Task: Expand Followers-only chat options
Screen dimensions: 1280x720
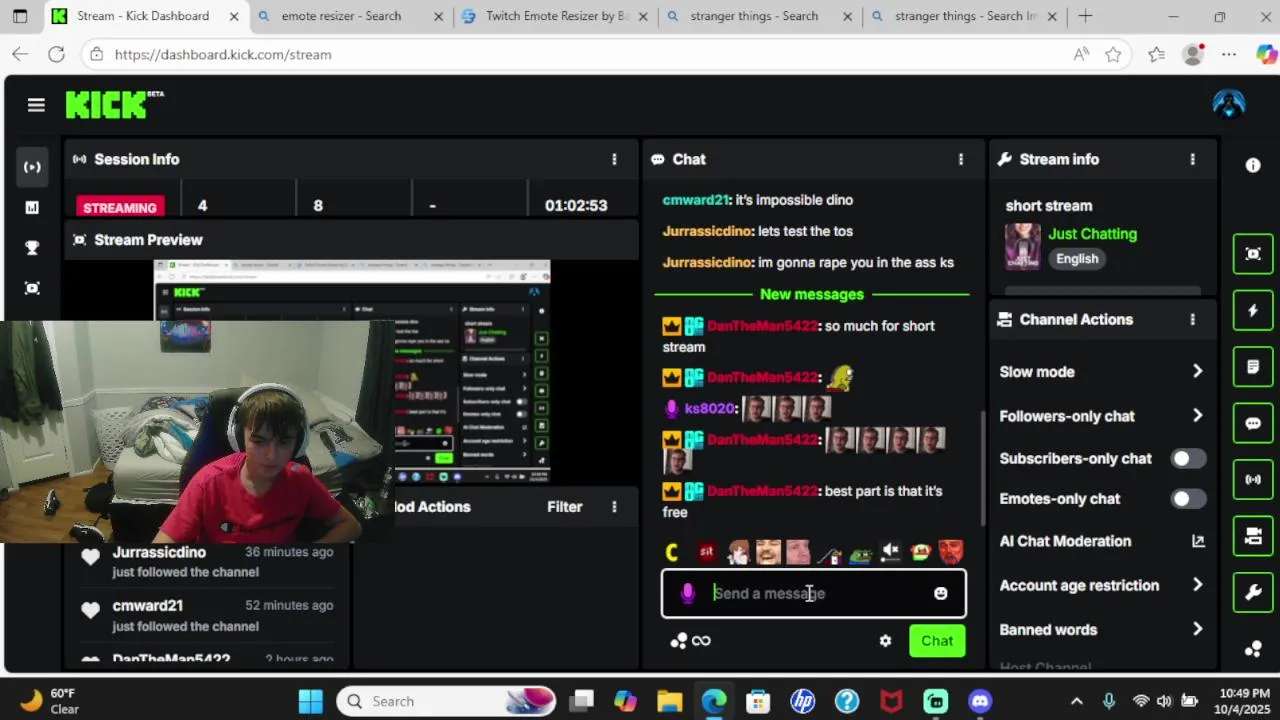Action: (x=1198, y=416)
